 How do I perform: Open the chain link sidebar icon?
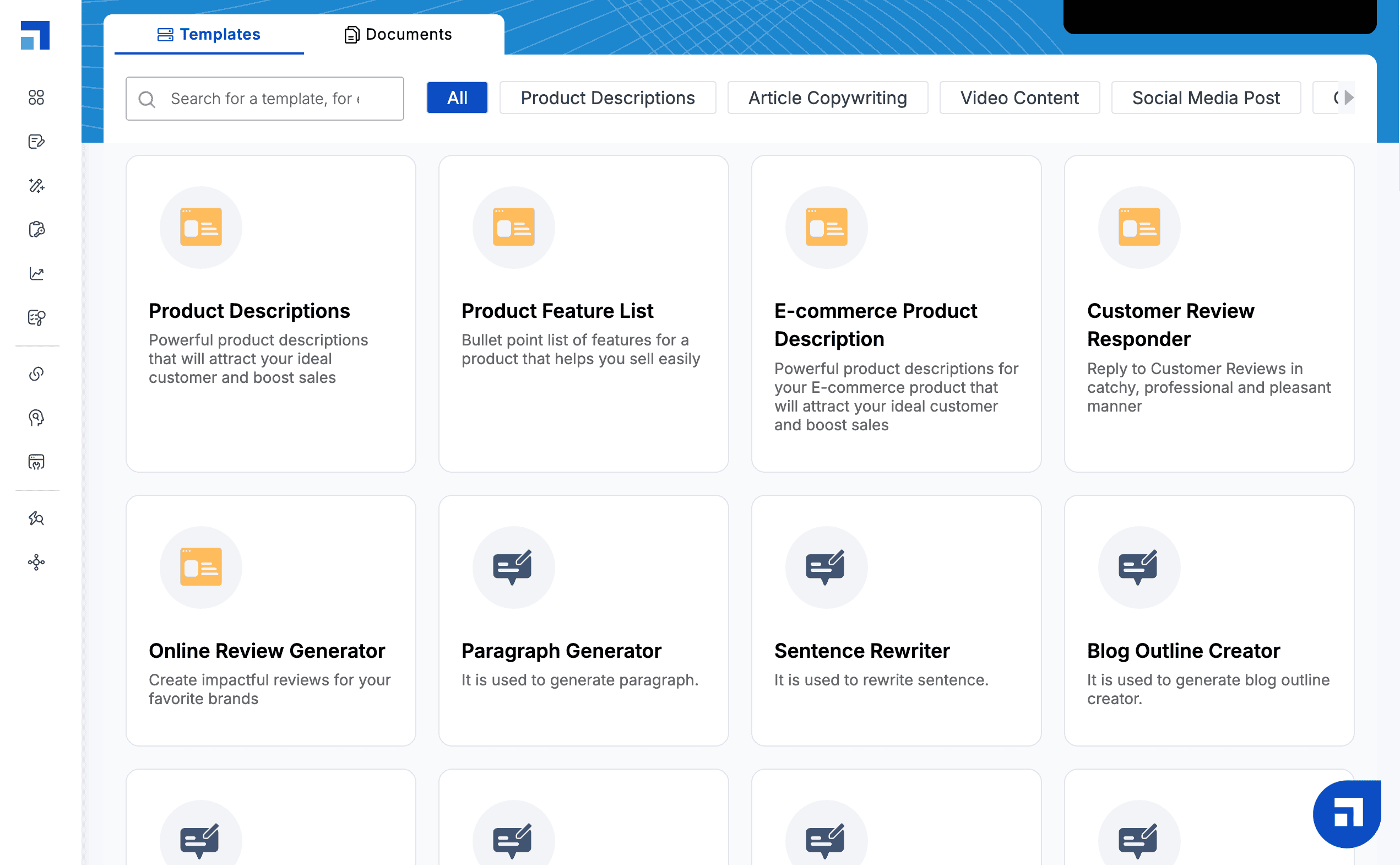point(36,374)
